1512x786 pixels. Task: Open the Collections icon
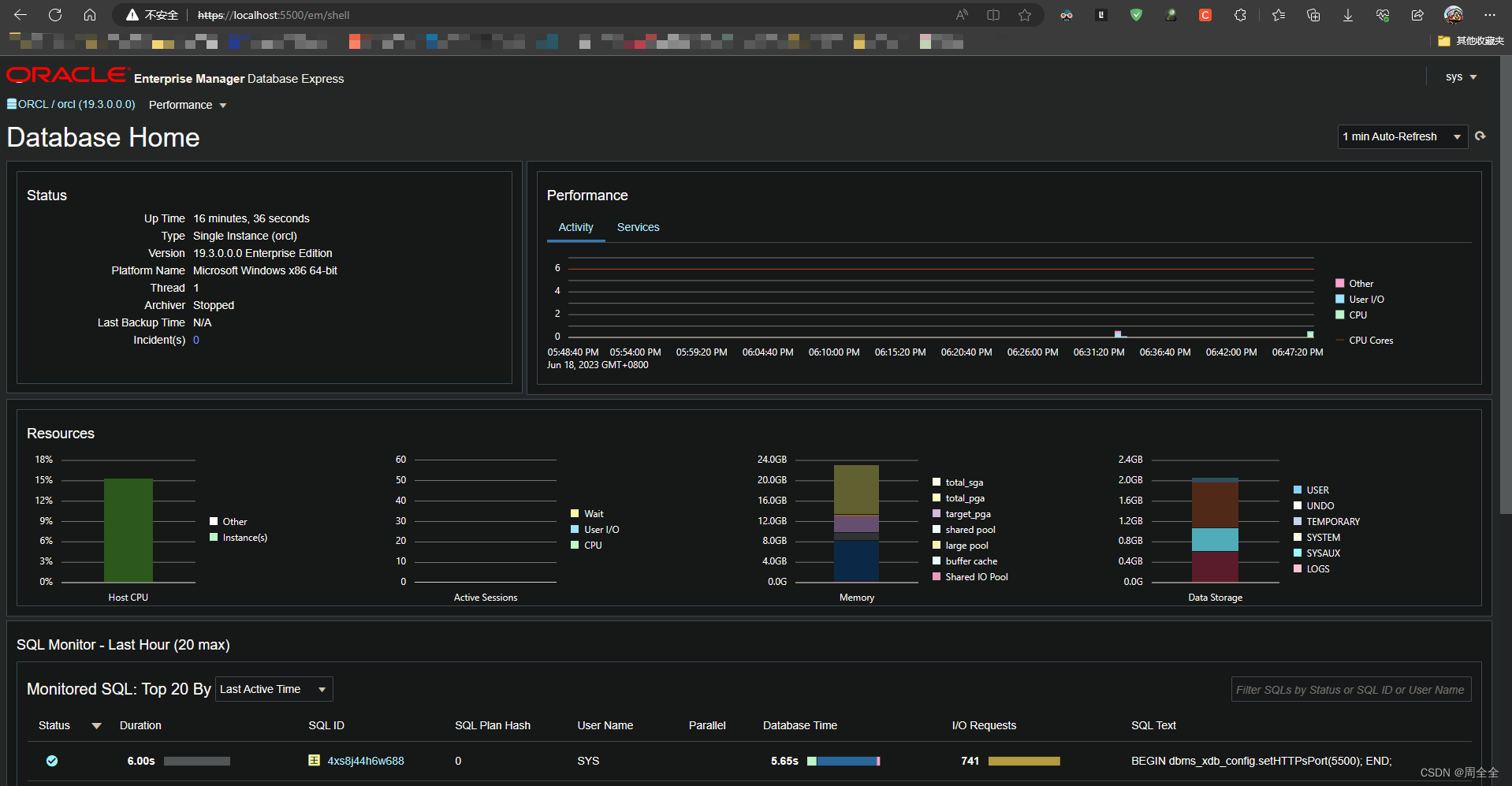point(1313,15)
